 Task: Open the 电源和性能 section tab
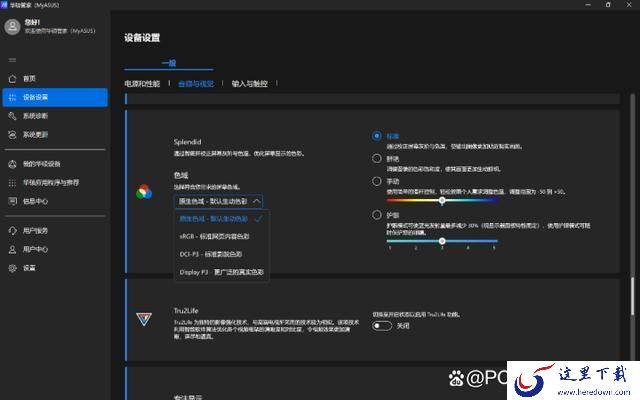pos(142,84)
